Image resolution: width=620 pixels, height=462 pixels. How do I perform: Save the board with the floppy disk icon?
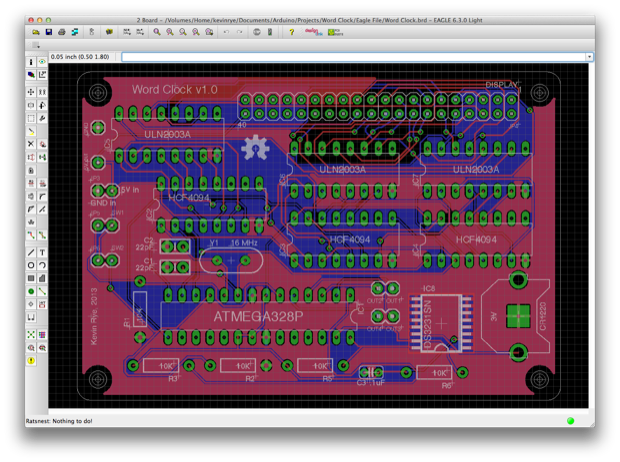pos(49,32)
